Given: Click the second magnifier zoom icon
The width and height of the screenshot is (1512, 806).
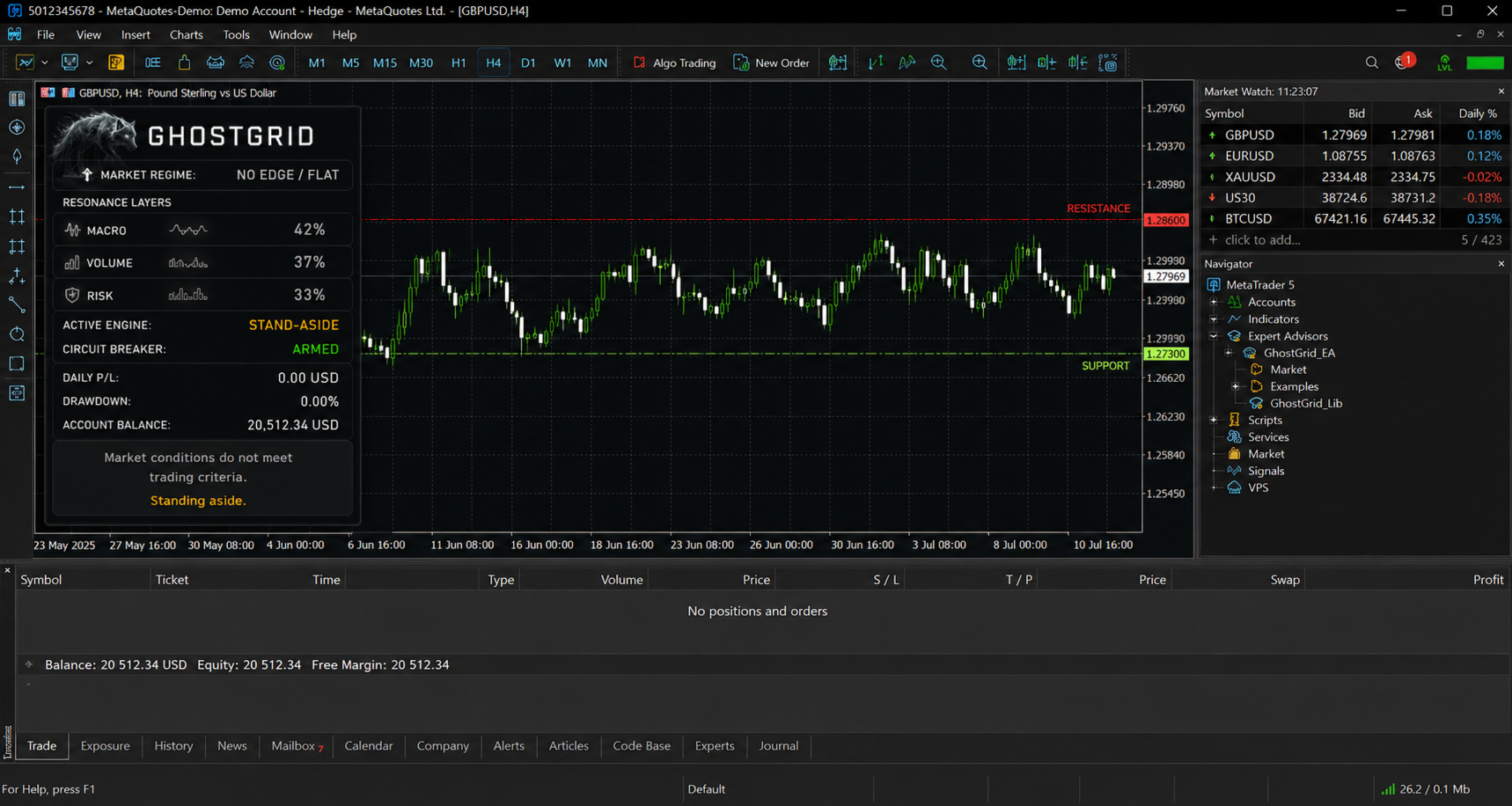Looking at the screenshot, I should (979, 62).
